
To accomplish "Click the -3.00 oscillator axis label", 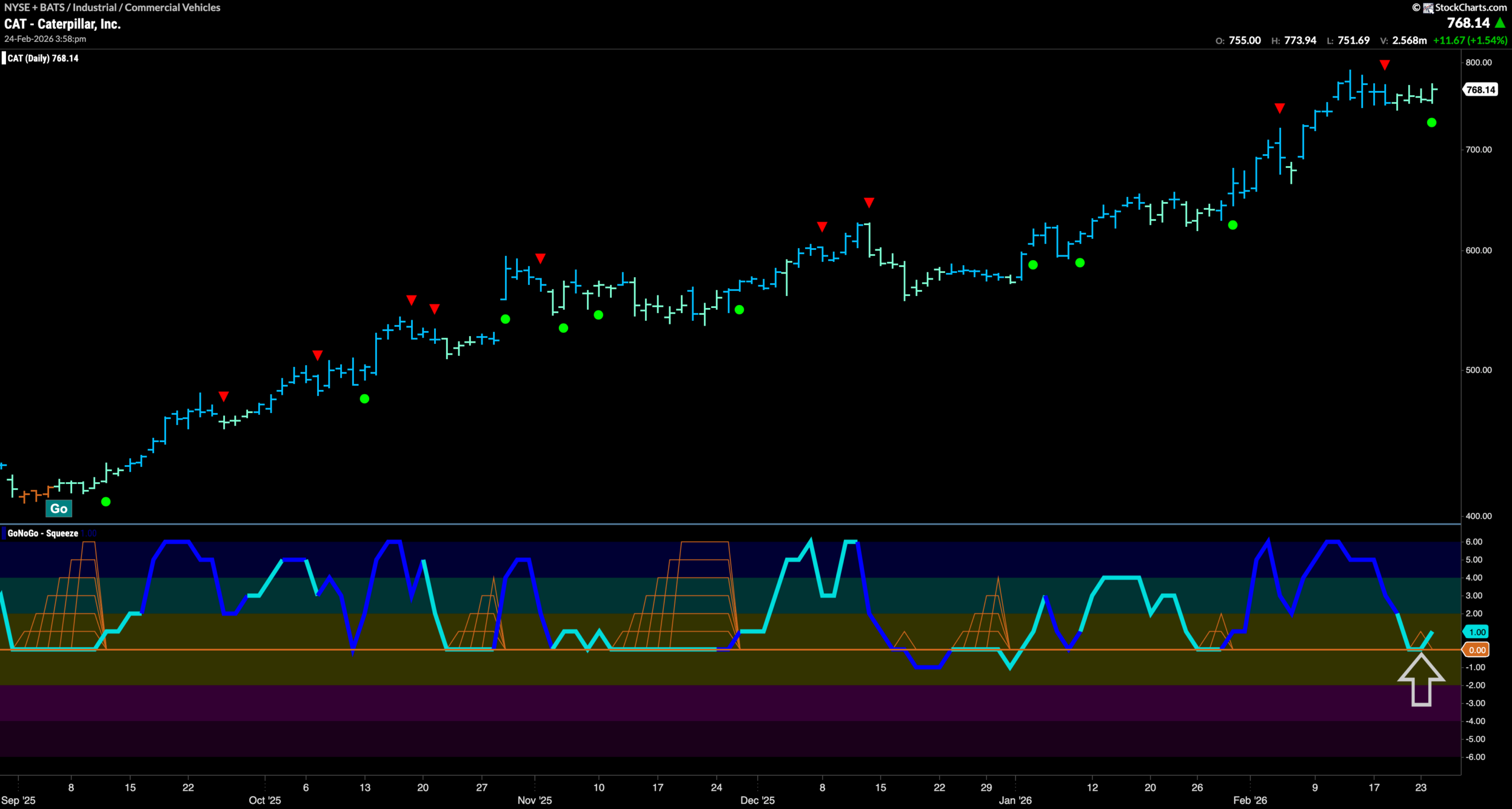I will [1475, 703].
